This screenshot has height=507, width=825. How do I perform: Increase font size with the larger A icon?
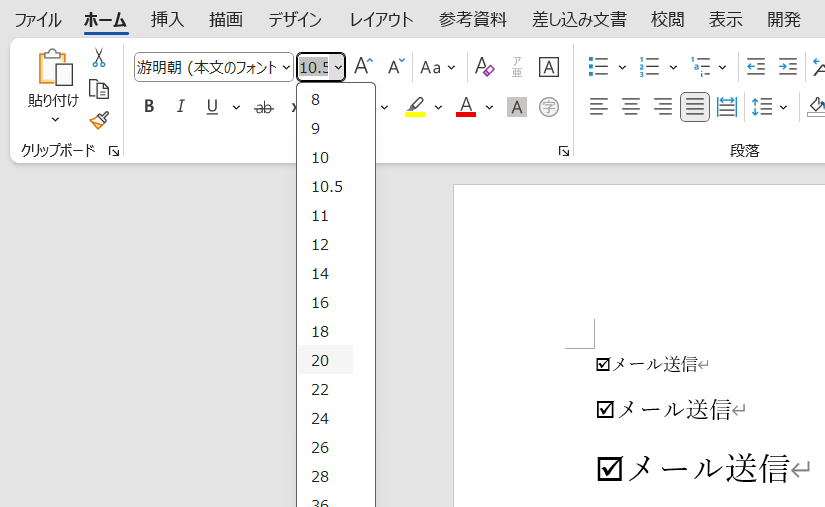(363, 67)
